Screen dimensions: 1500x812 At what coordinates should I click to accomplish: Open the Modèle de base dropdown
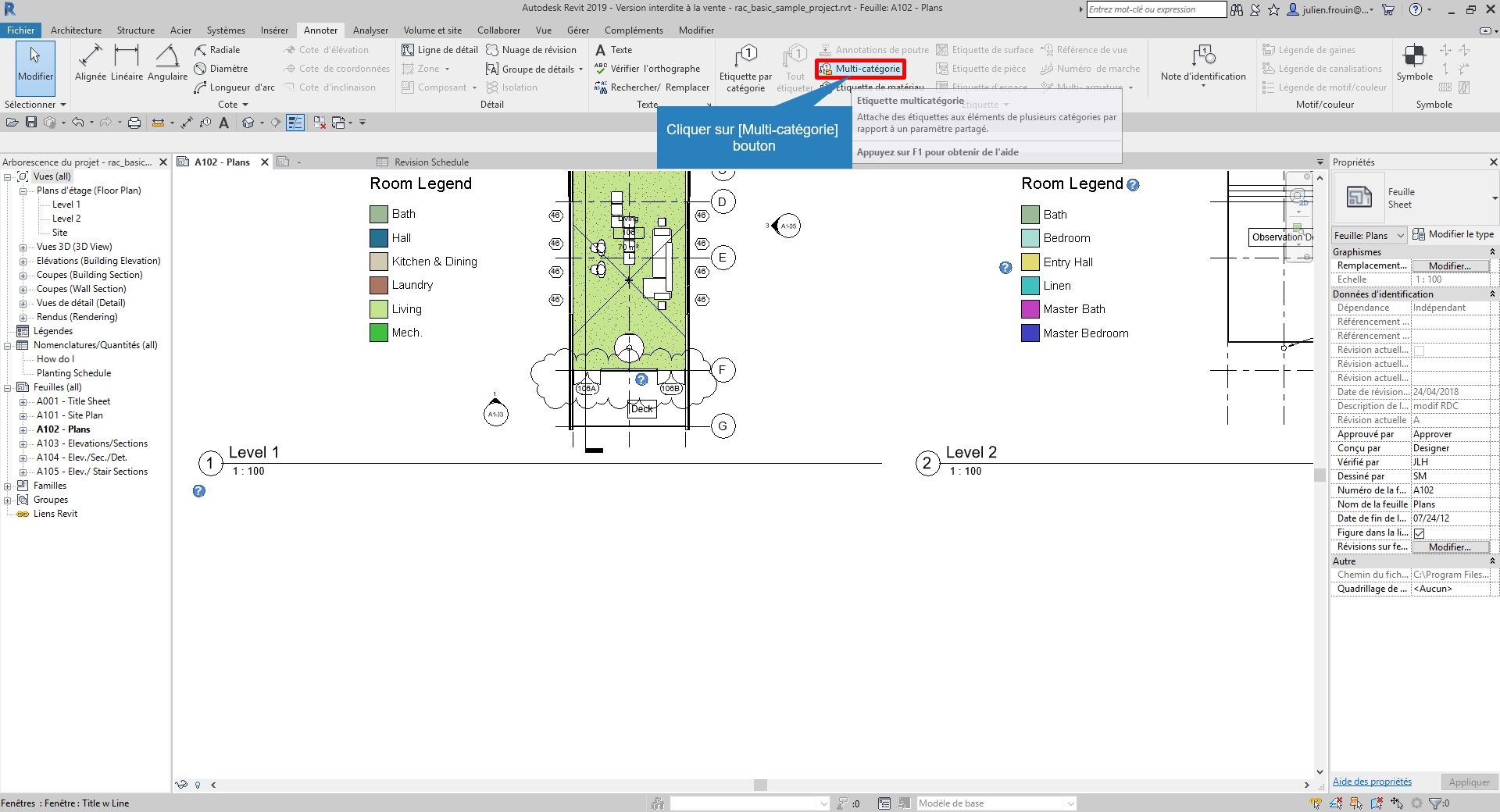[996, 803]
